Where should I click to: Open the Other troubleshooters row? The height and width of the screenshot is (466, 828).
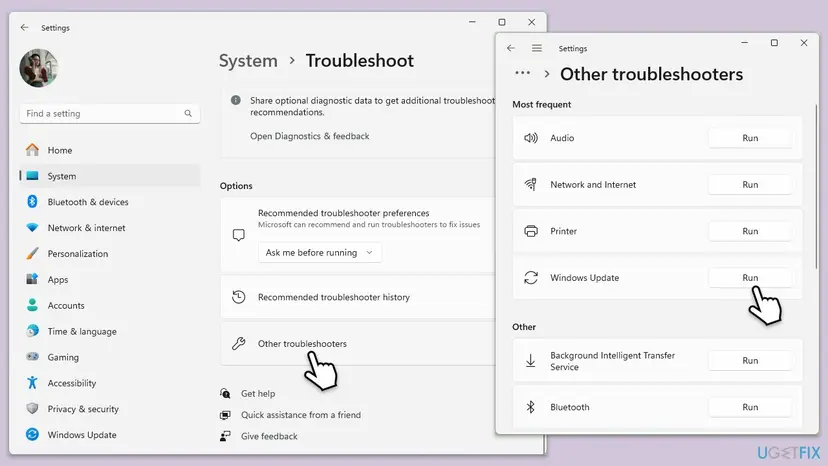tap(358, 343)
